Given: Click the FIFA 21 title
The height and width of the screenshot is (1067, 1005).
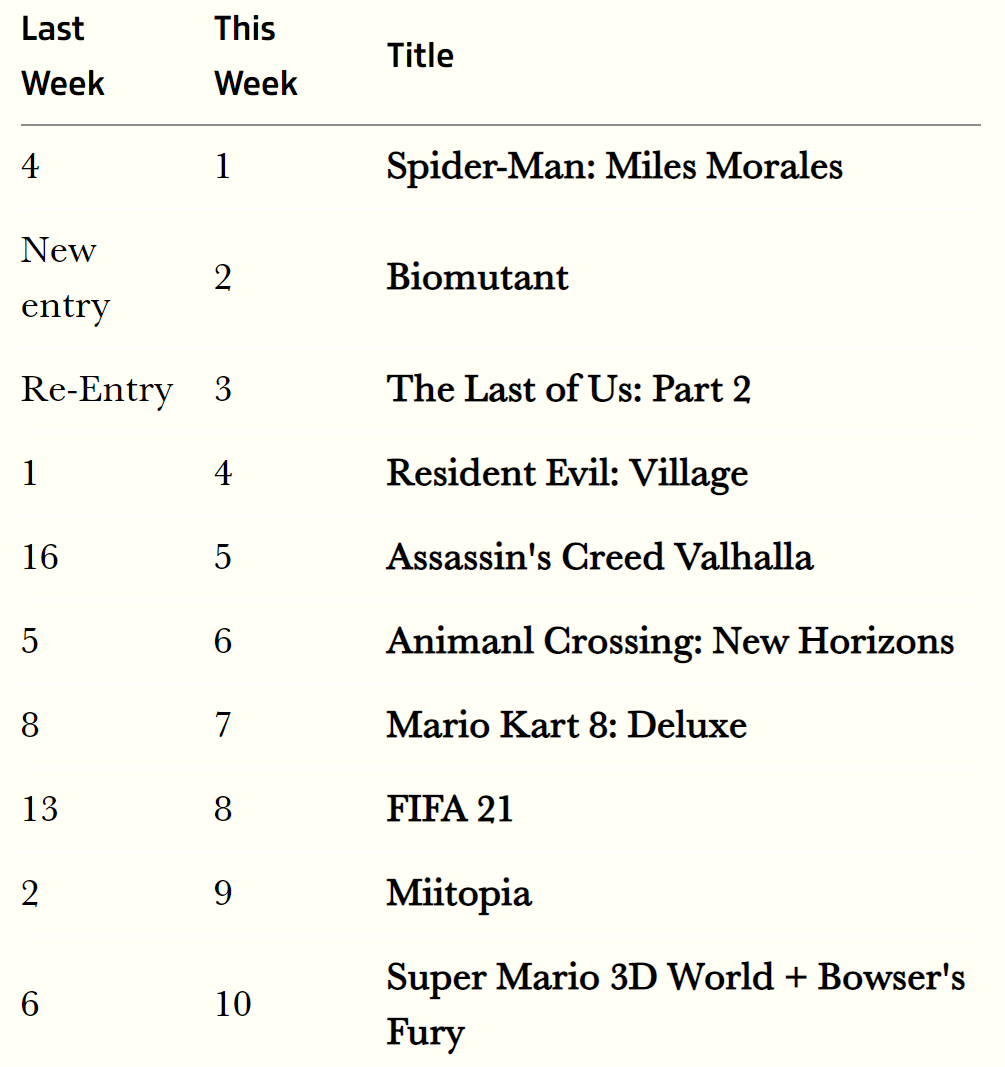Looking at the screenshot, I should point(450,810).
